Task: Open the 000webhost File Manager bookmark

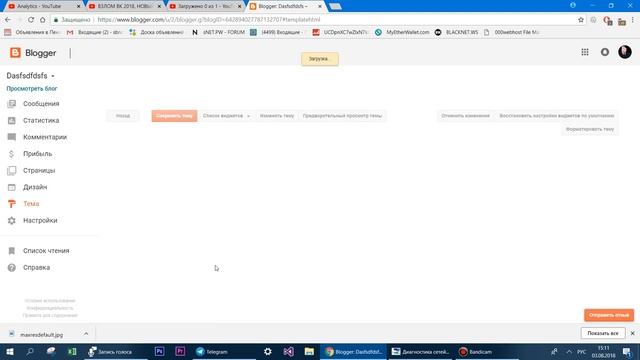Action: (x=511, y=32)
